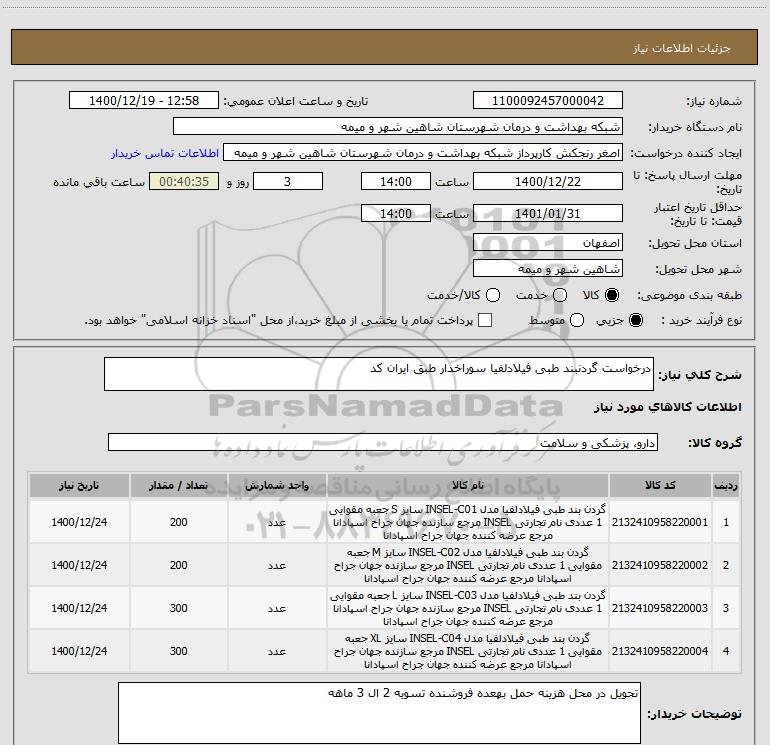Click need date 1400/12/24 in row 1
Screen dimensions: 770x745
79,522
